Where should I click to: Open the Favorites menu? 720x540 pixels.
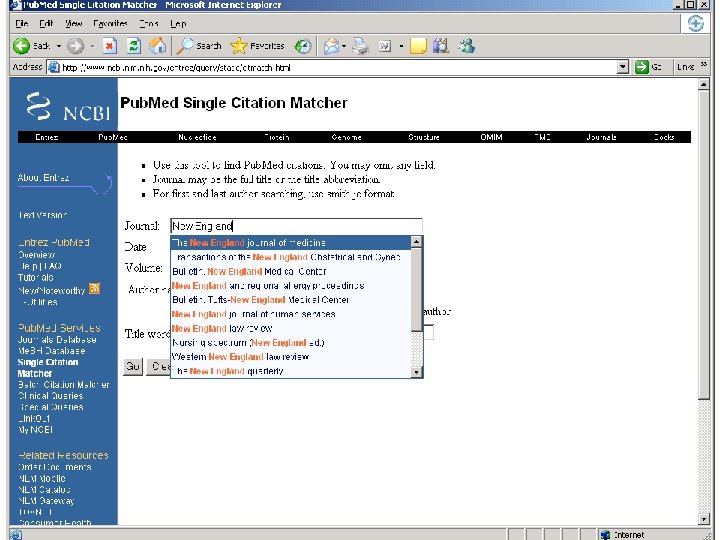click(x=110, y=23)
